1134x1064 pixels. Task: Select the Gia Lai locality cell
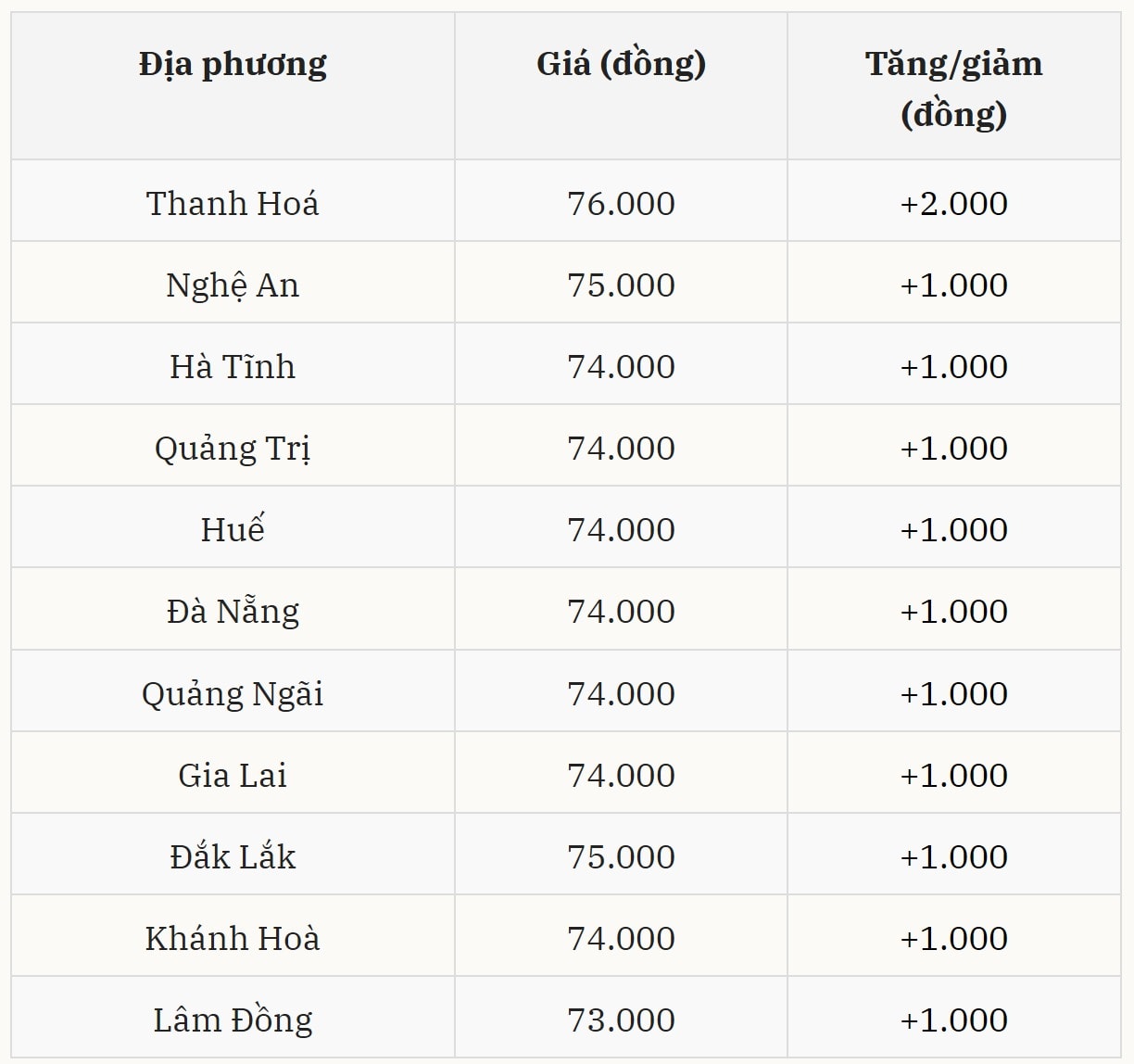[233, 775]
